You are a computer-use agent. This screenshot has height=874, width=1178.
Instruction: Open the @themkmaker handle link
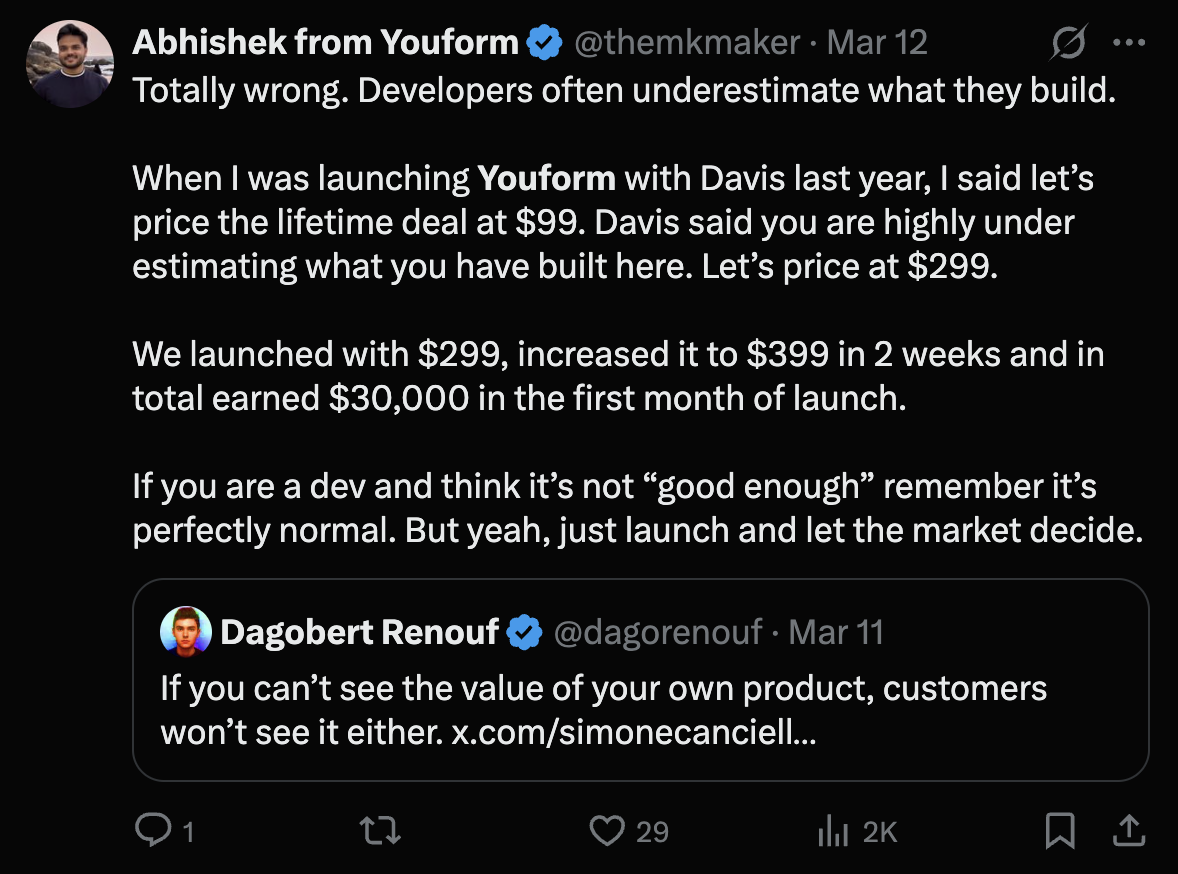coord(687,43)
